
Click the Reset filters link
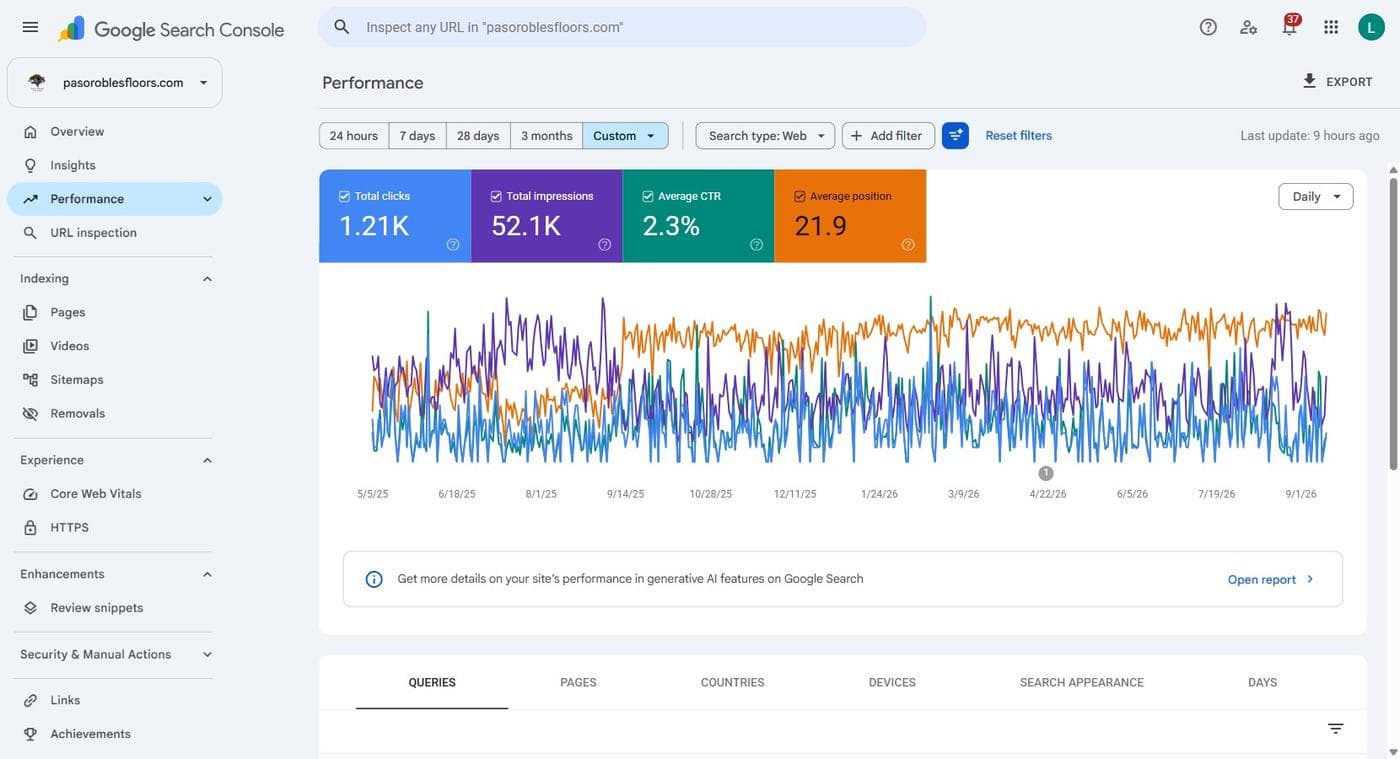coord(1018,135)
